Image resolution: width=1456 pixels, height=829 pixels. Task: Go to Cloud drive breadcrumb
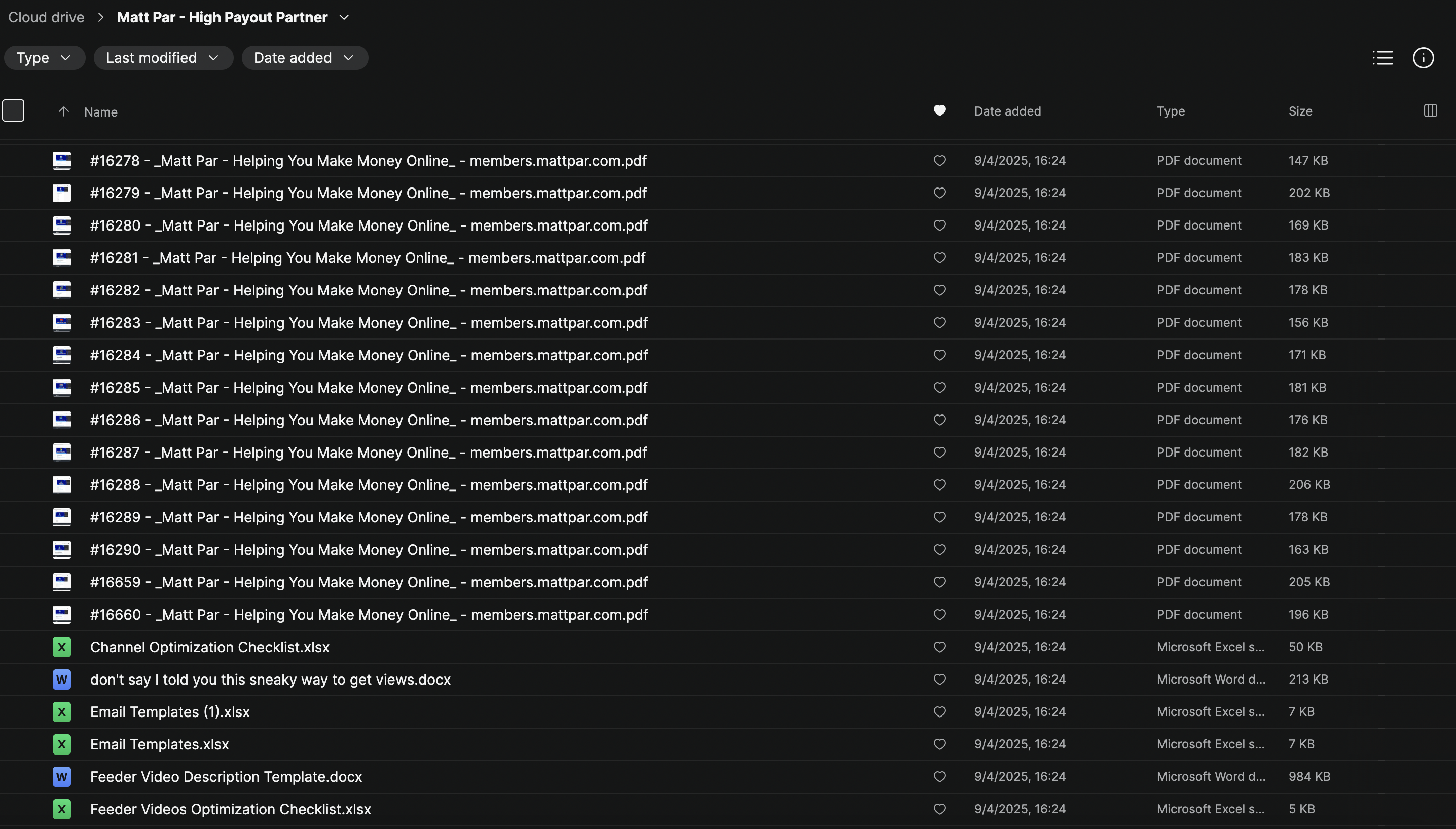pyautogui.click(x=46, y=18)
